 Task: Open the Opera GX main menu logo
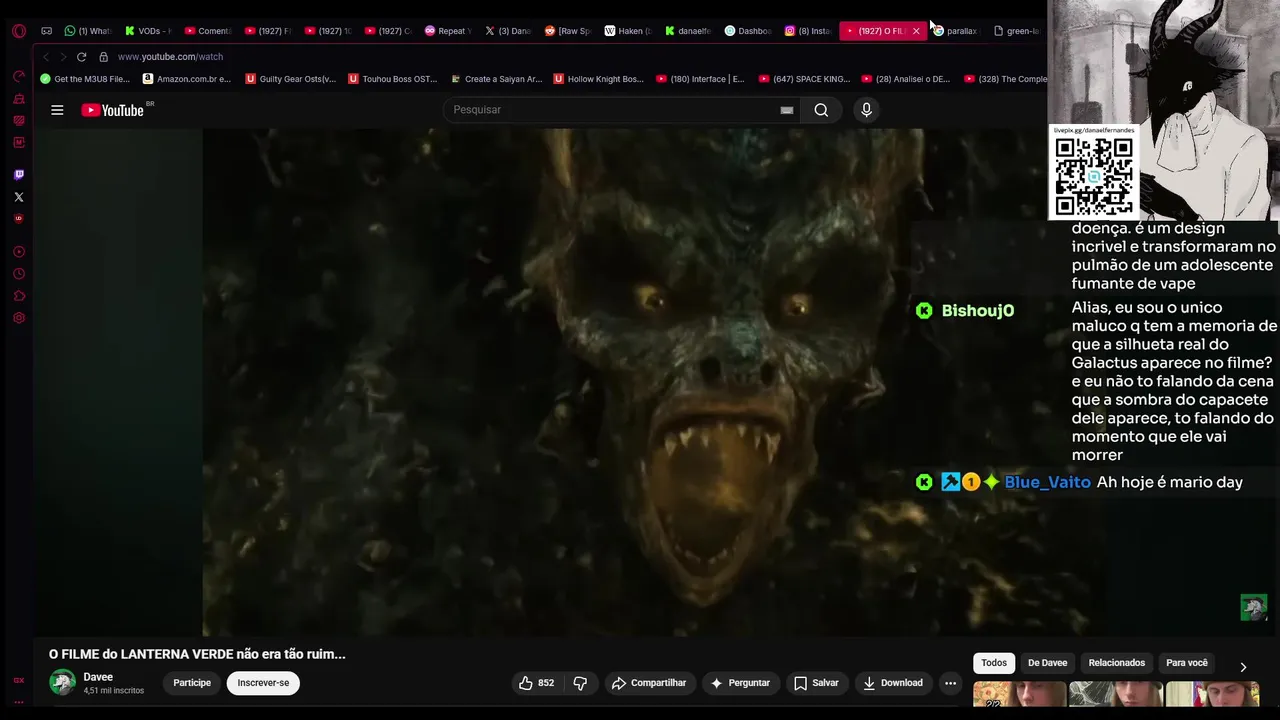click(18, 31)
